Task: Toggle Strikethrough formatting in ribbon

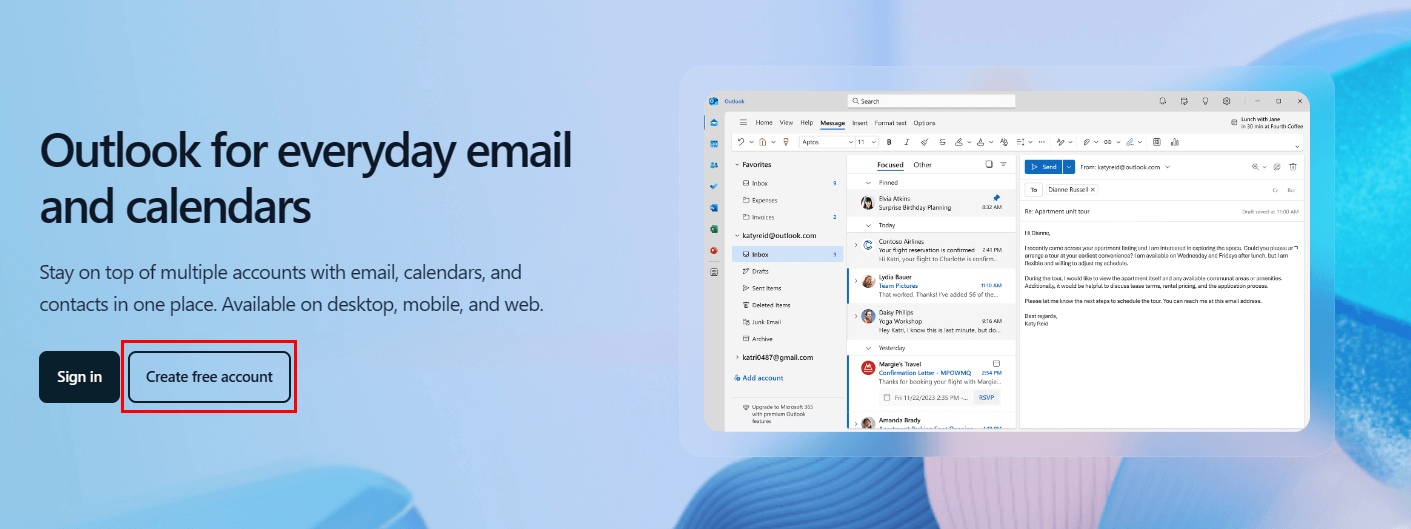Action: pos(942,142)
